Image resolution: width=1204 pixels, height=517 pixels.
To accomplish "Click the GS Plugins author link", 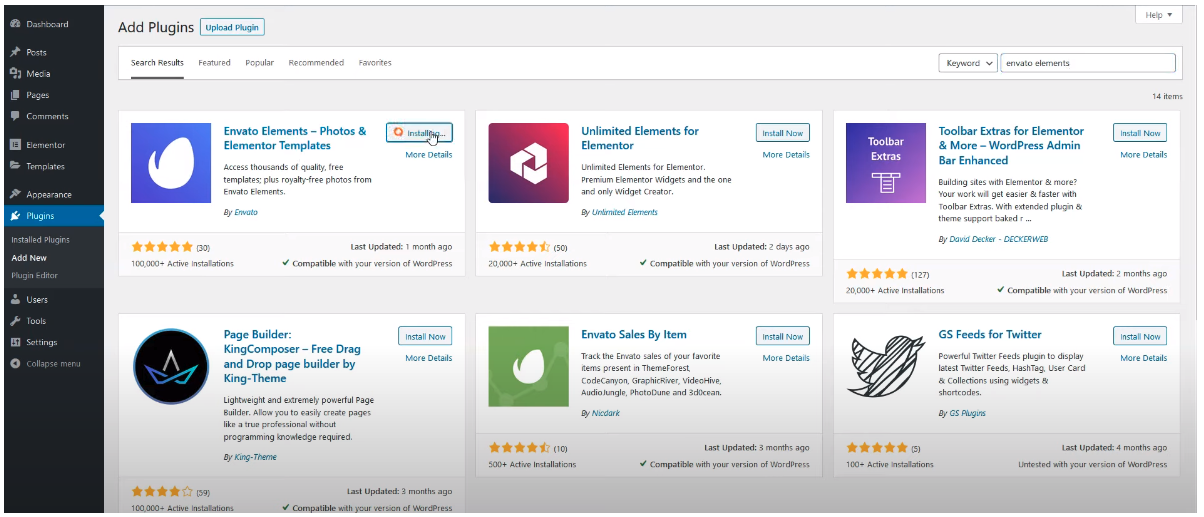I will tap(967, 413).
